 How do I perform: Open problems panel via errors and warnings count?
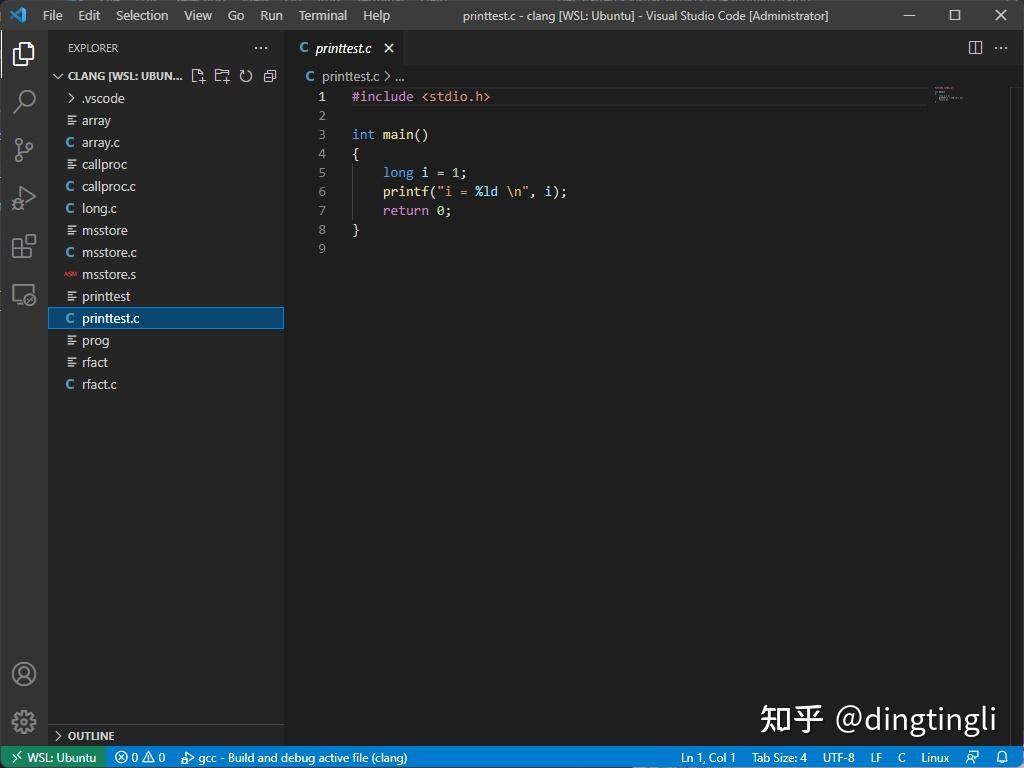(x=140, y=758)
